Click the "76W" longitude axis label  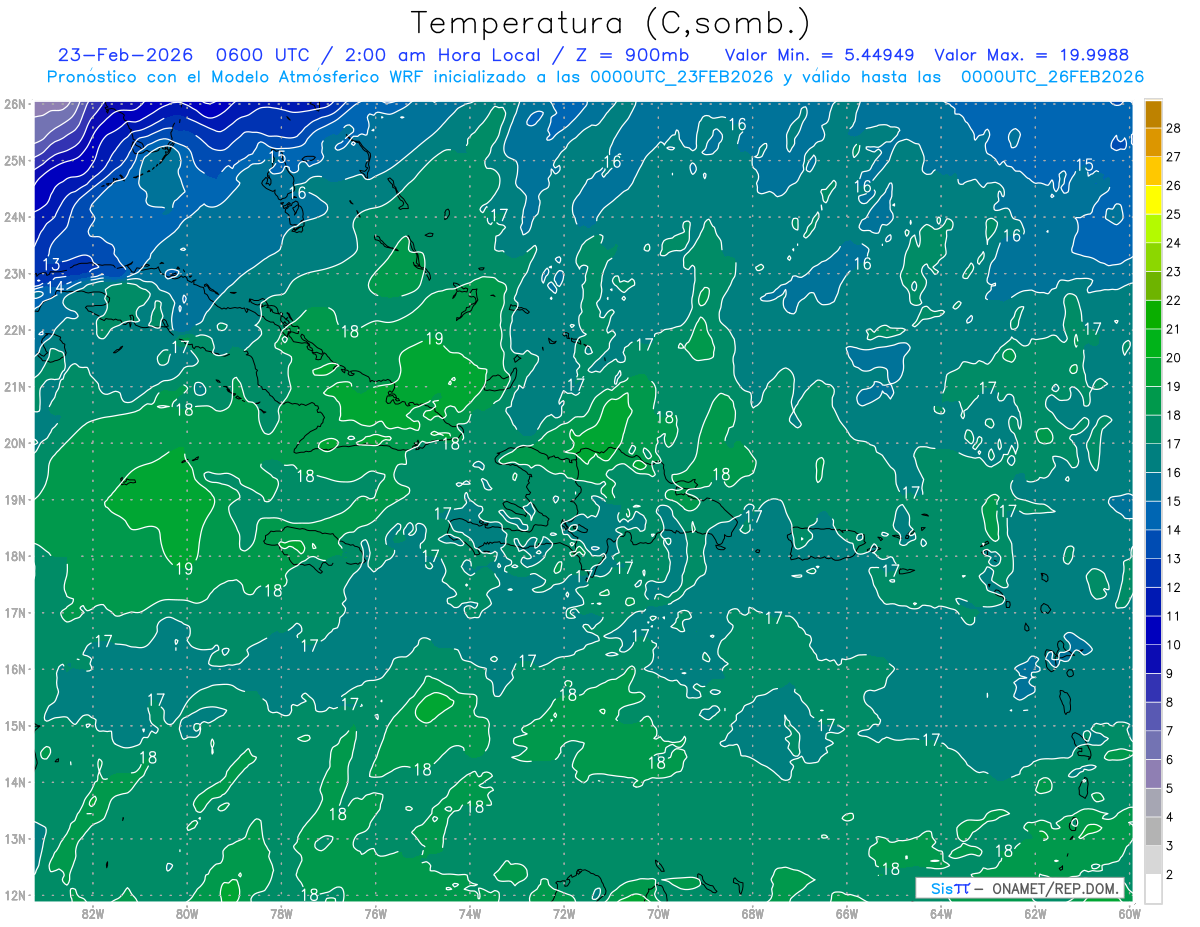pyautogui.click(x=376, y=913)
